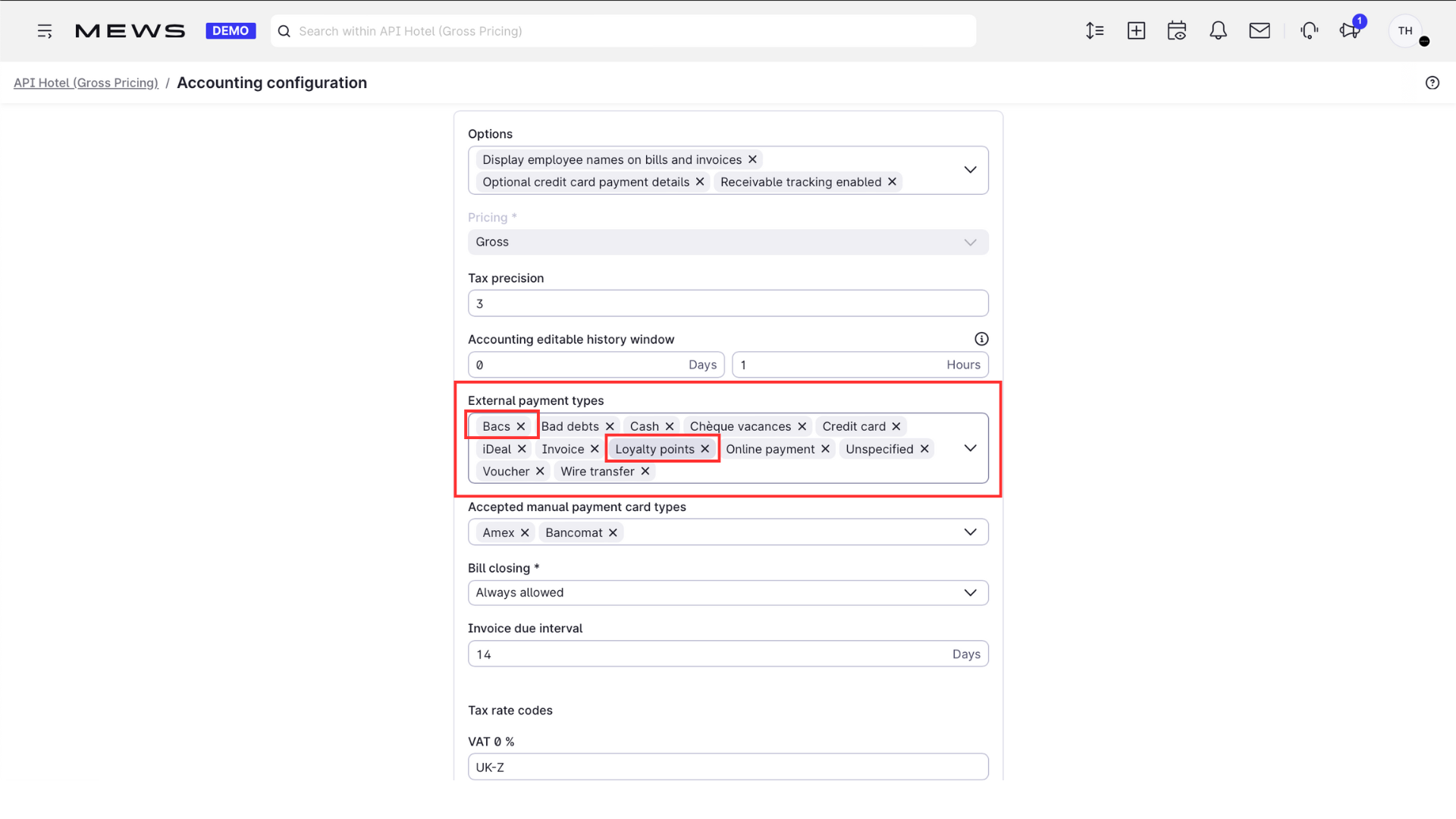Click the DEMO badge
Image resolution: width=1456 pixels, height=819 pixels.
point(231,31)
